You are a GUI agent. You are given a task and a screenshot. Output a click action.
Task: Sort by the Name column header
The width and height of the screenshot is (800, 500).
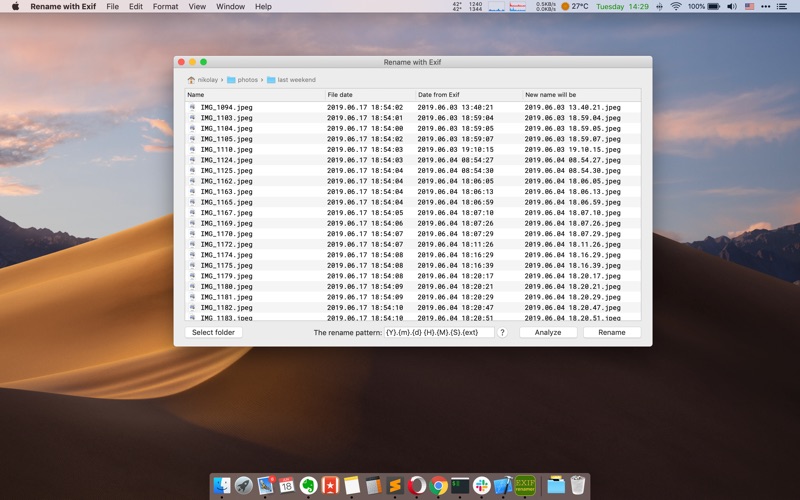255,94
